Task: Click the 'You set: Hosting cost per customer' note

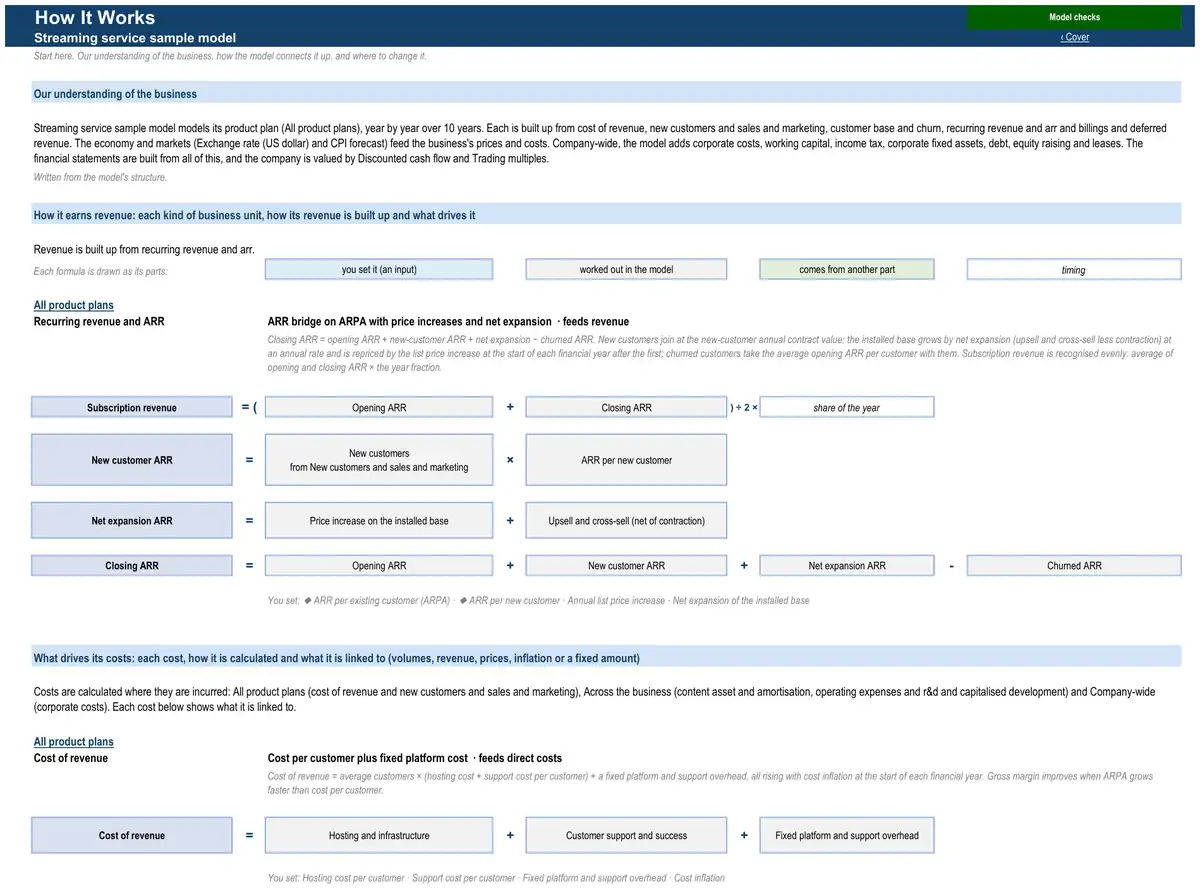Action: click(496, 878)
